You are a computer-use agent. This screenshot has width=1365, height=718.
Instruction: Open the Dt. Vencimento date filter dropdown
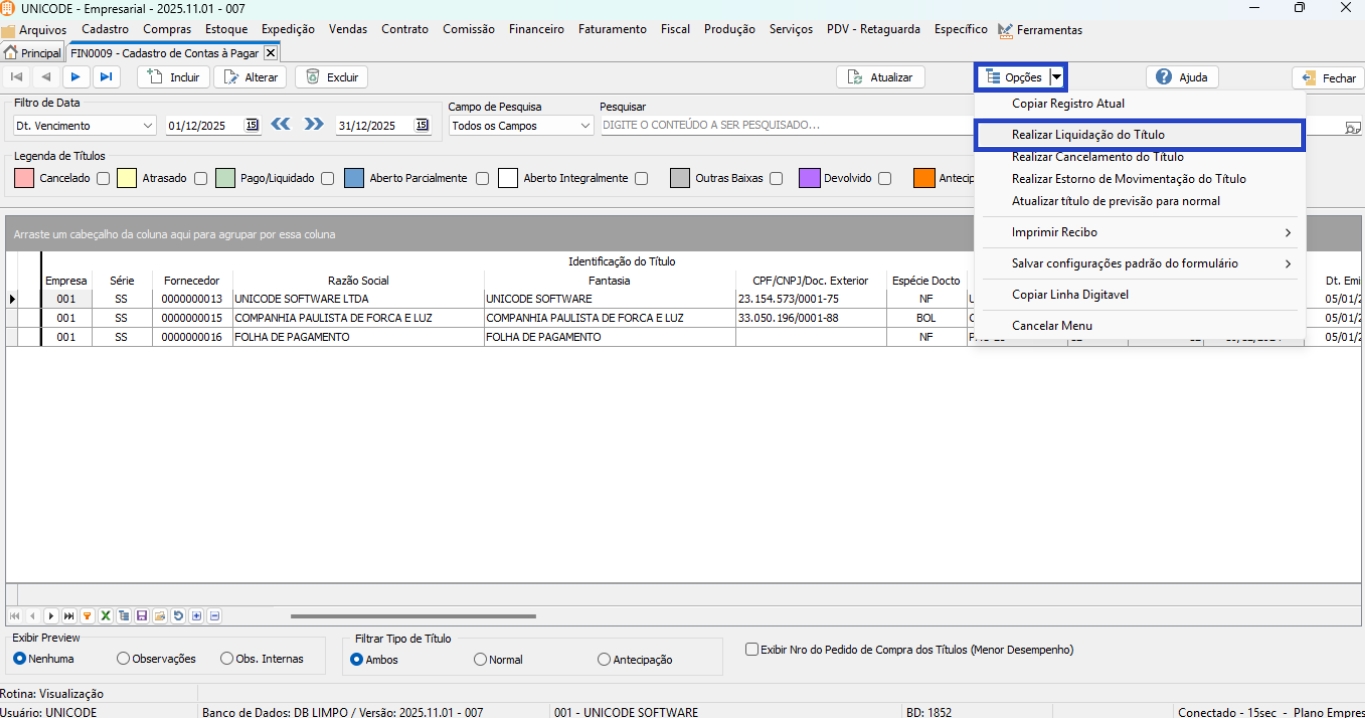pyautogui.click(x=148, y=126)
